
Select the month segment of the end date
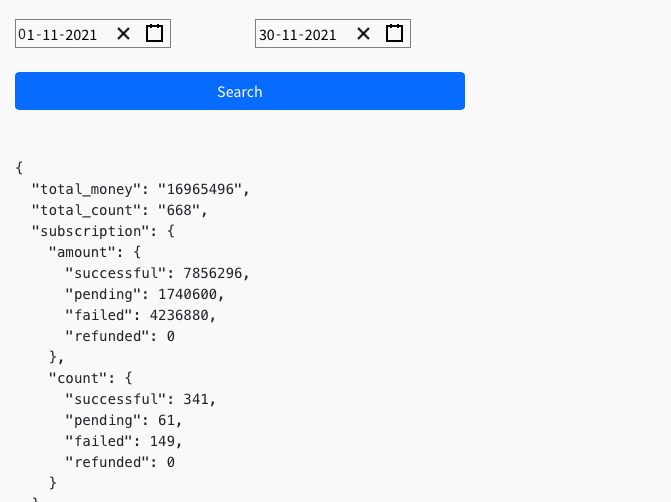(289, 35)
